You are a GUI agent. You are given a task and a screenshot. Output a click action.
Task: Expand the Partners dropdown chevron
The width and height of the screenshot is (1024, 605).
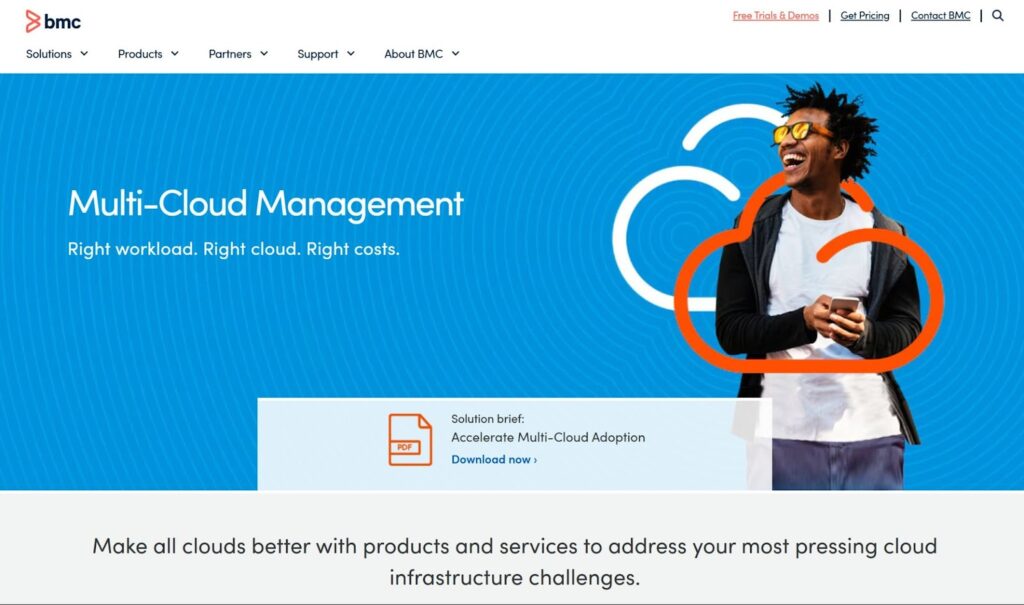pyautogui.click(x=264, y=54)
